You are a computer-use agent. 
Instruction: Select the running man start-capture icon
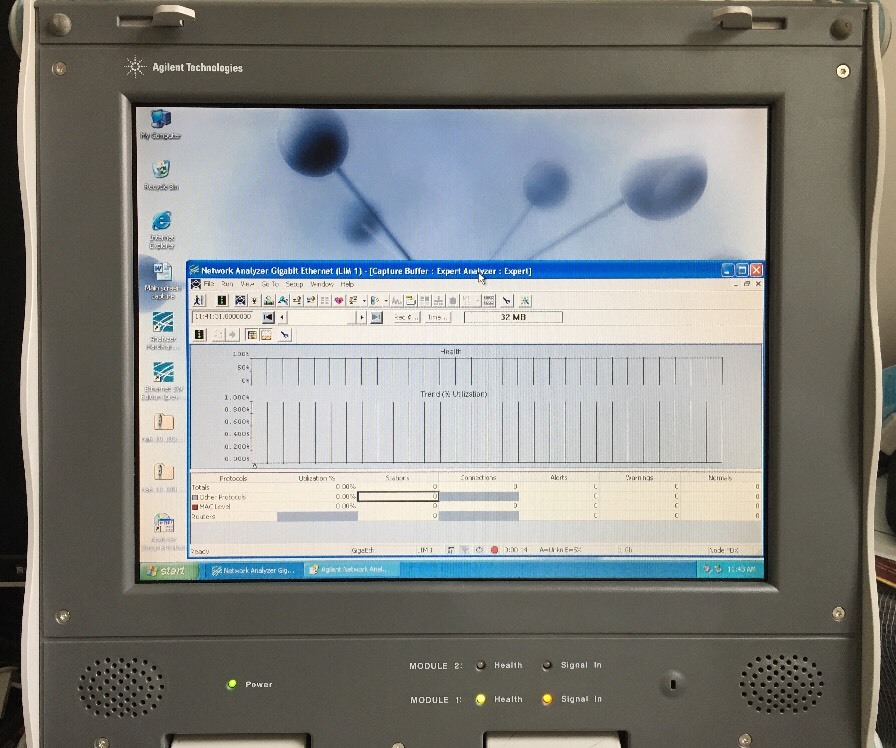pyautogui.click(x=197, y=300)
